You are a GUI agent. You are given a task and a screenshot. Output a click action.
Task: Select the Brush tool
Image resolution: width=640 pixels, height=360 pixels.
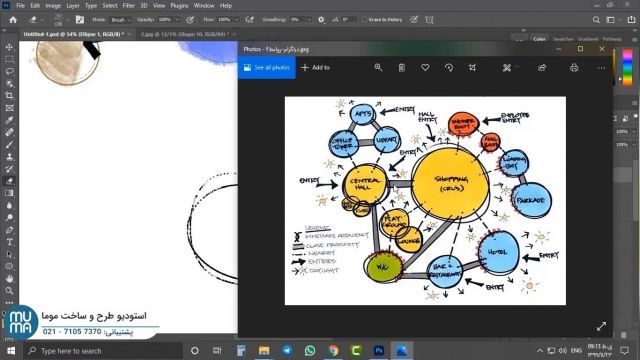pyautogui.click(x=9, y=144)
